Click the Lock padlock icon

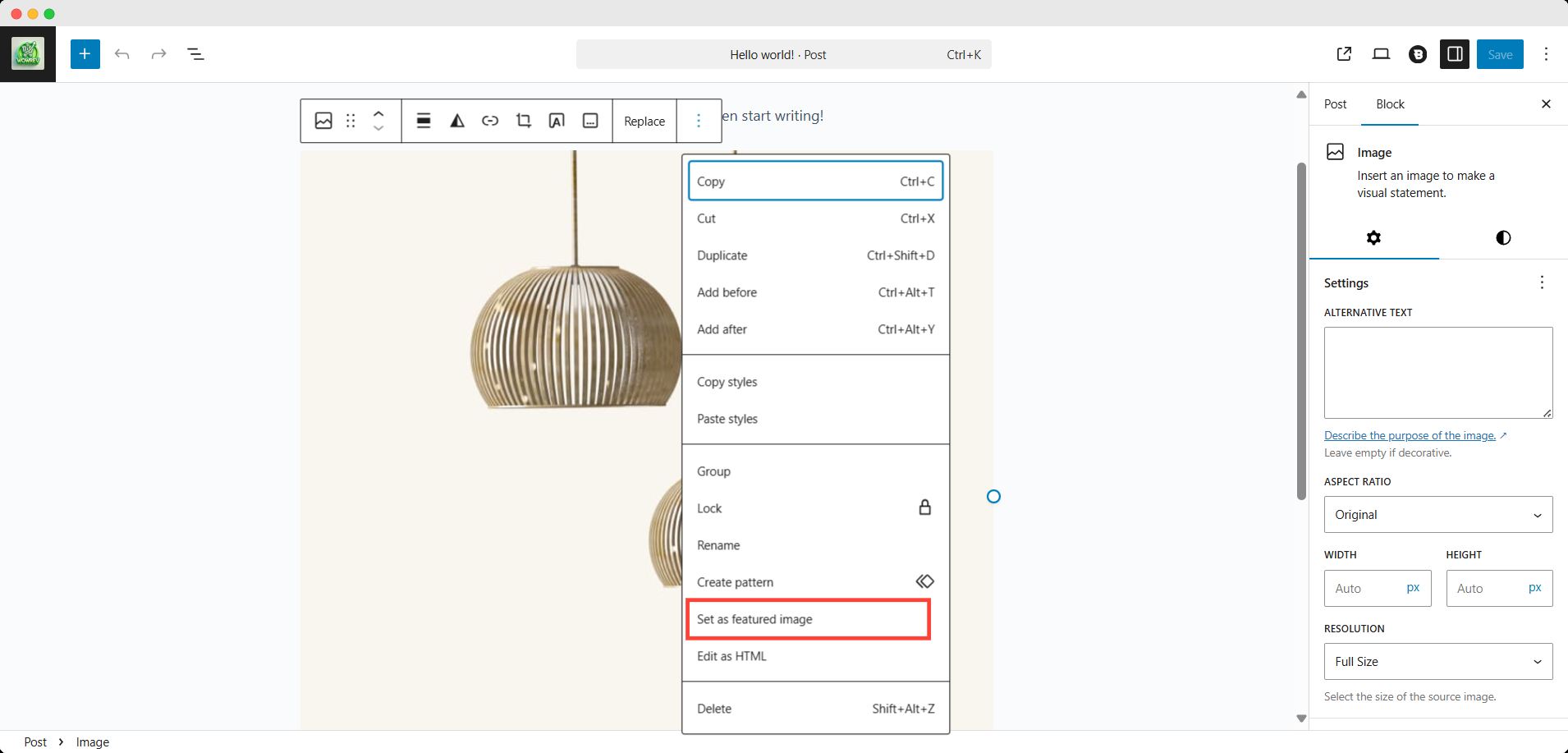(x=924, y=507)
